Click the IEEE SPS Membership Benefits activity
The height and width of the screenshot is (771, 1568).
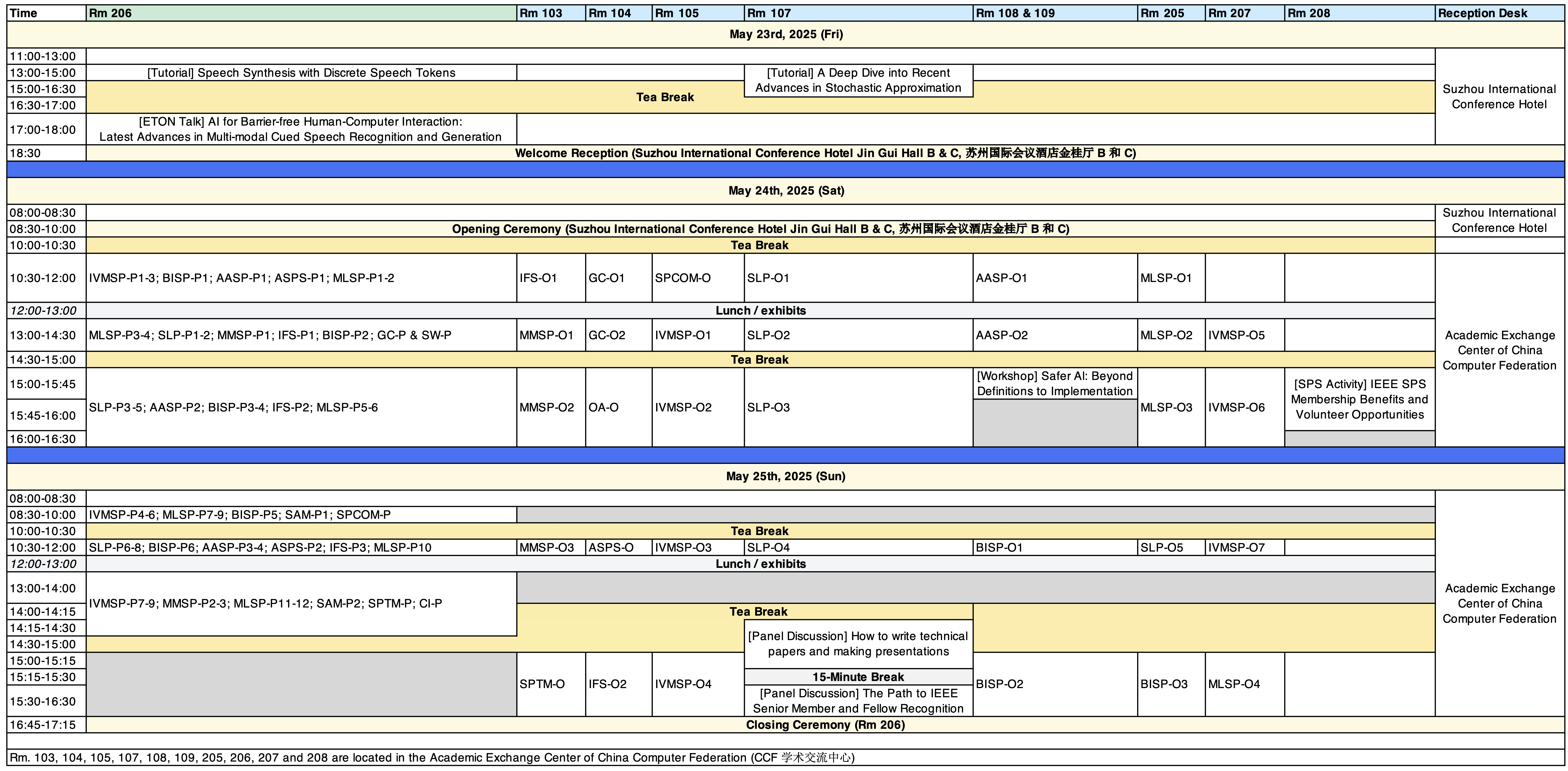1360,399
